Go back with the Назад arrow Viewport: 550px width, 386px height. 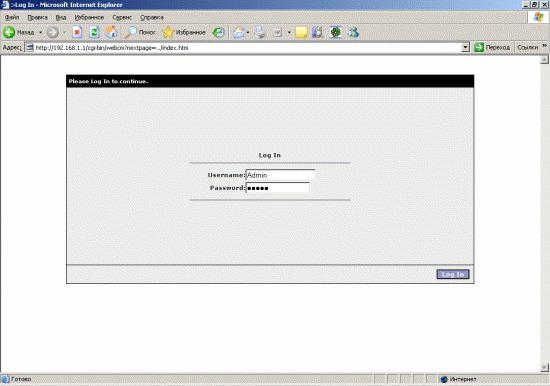click(19, 32)
